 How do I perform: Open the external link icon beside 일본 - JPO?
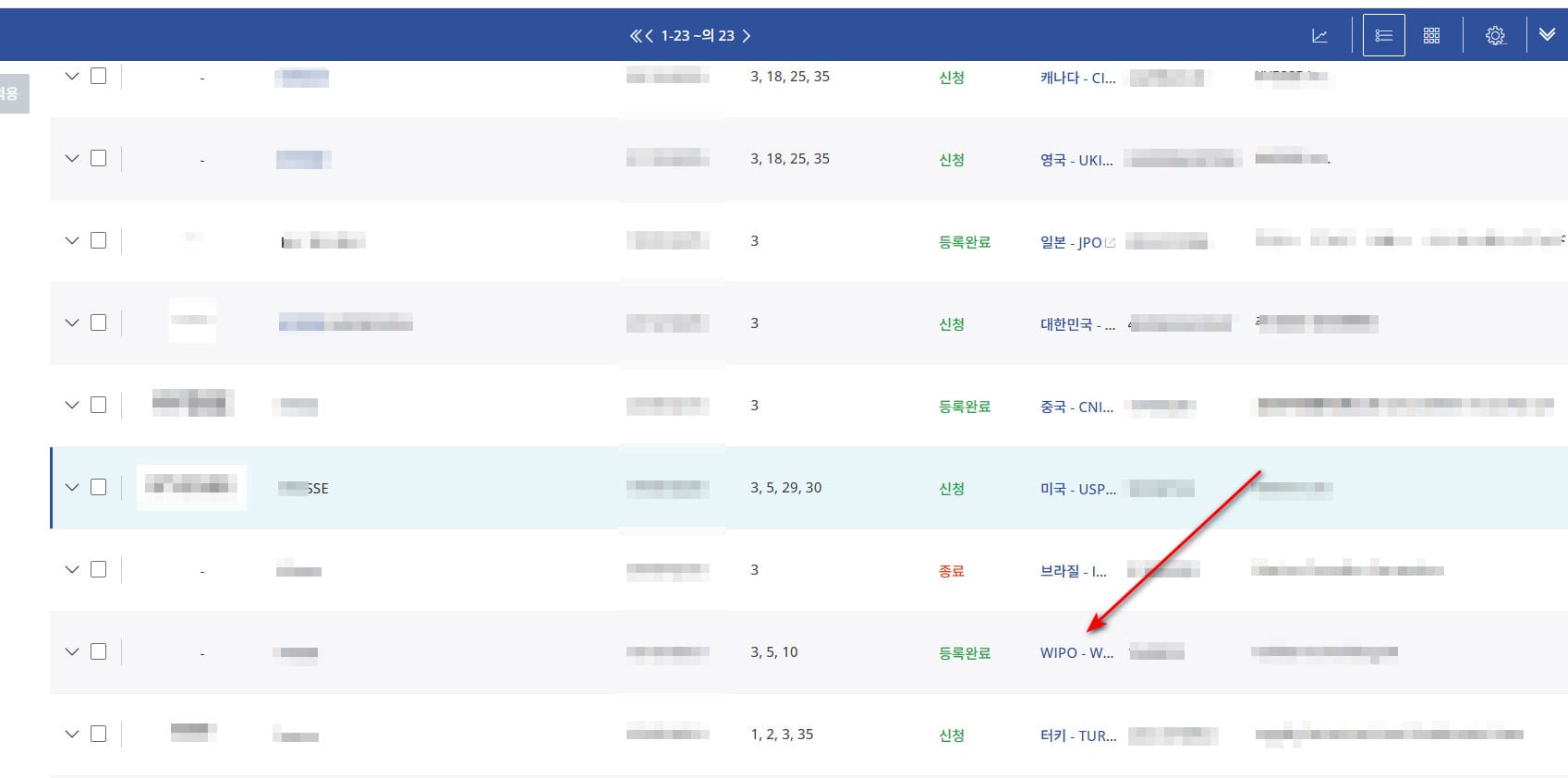pos(1111,242)
